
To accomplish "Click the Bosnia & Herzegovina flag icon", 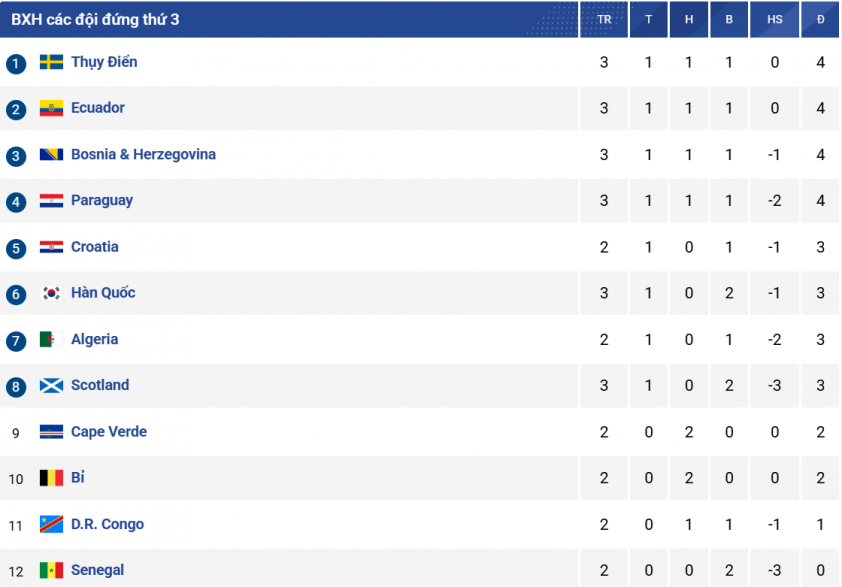I will pos(51,155).
